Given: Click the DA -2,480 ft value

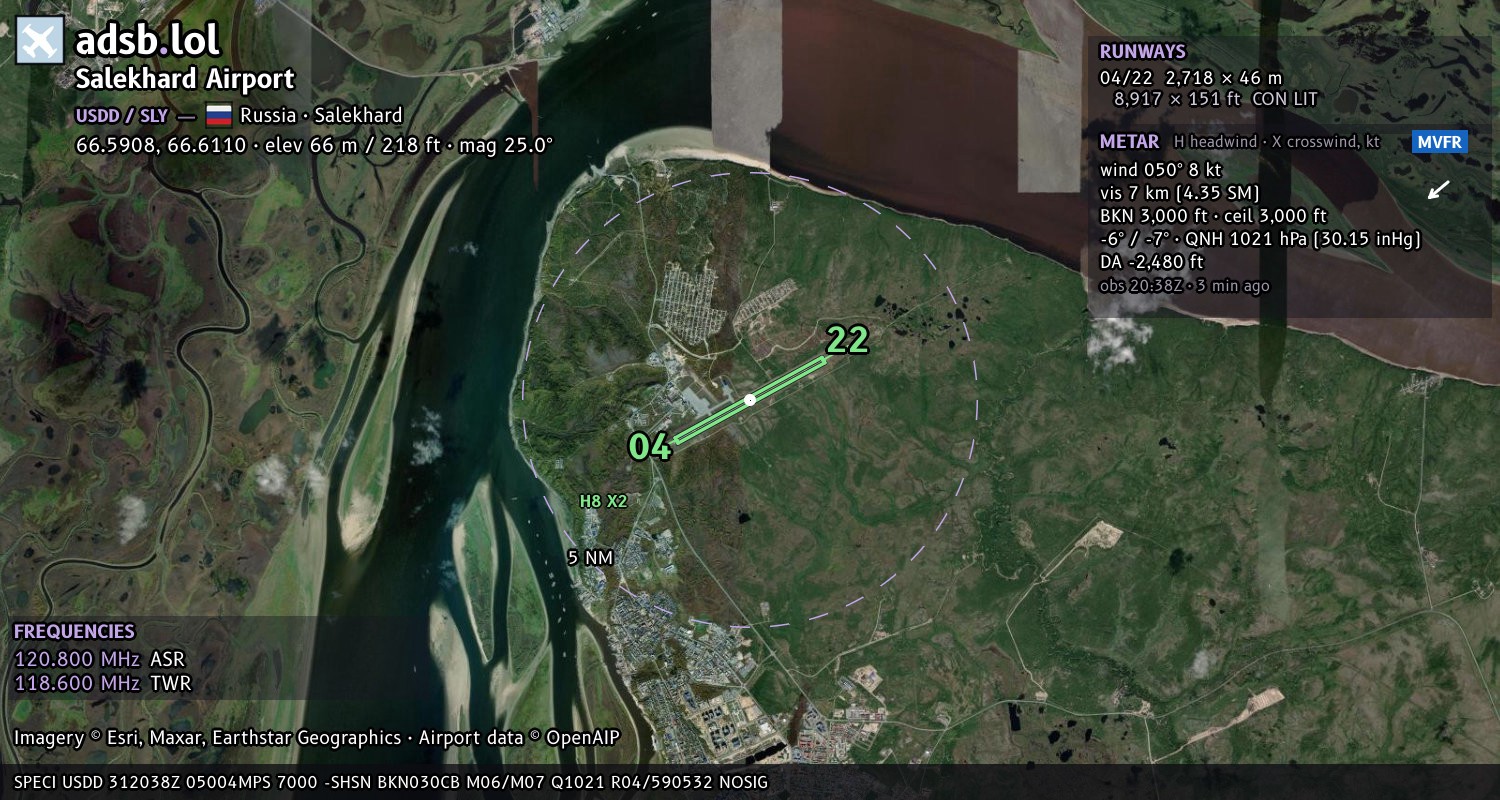Looking at the screenshot, I should coord(1151,262).
